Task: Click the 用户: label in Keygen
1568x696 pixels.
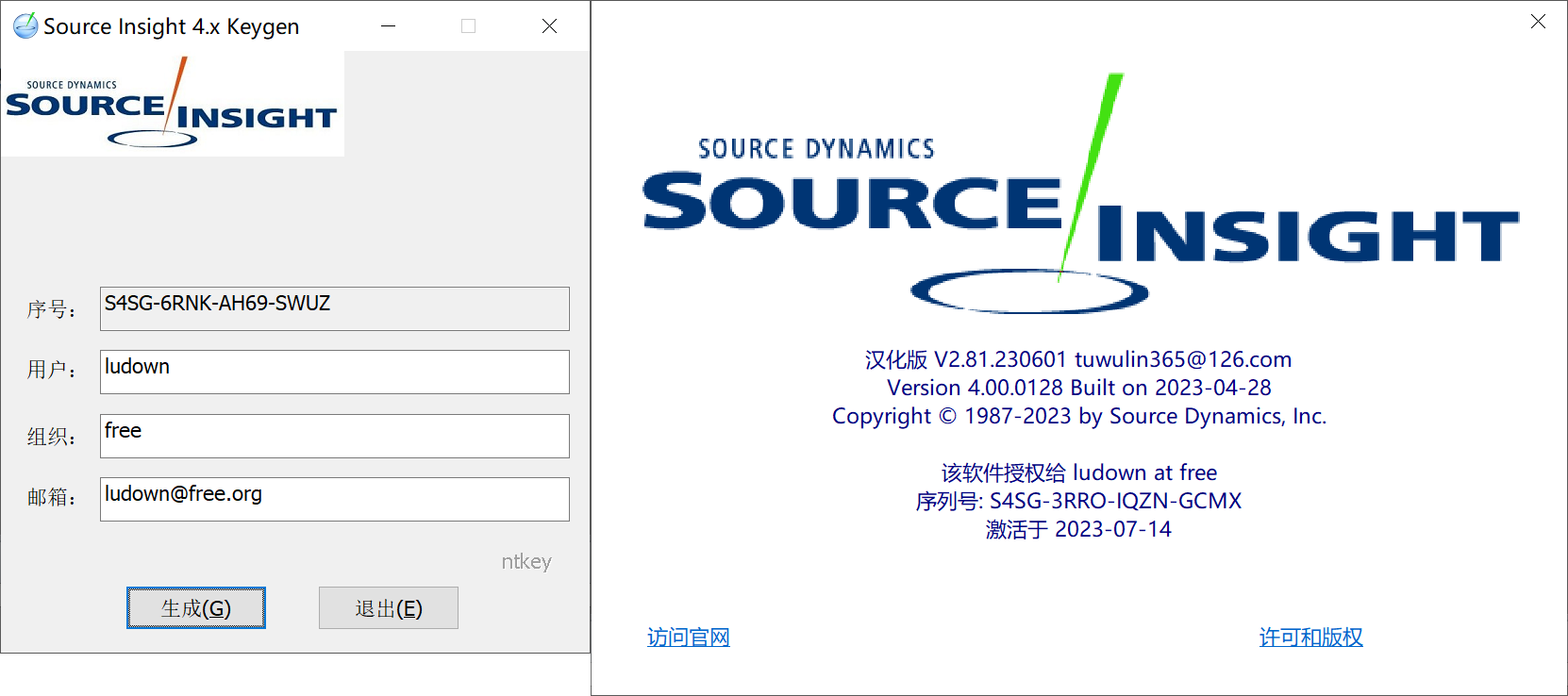Action: click(x=51, y=370)
